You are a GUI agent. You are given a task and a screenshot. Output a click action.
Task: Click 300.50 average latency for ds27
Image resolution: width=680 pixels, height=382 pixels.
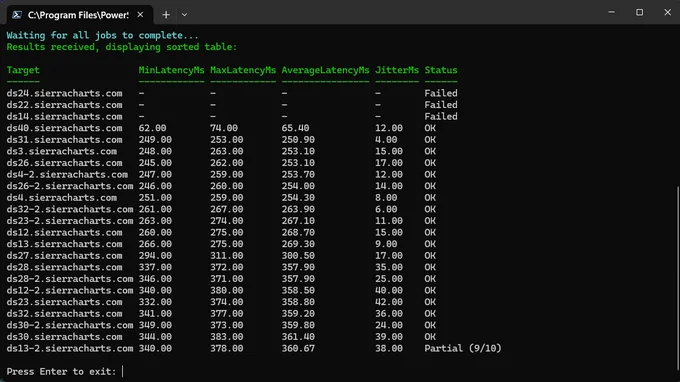[298, 256]
